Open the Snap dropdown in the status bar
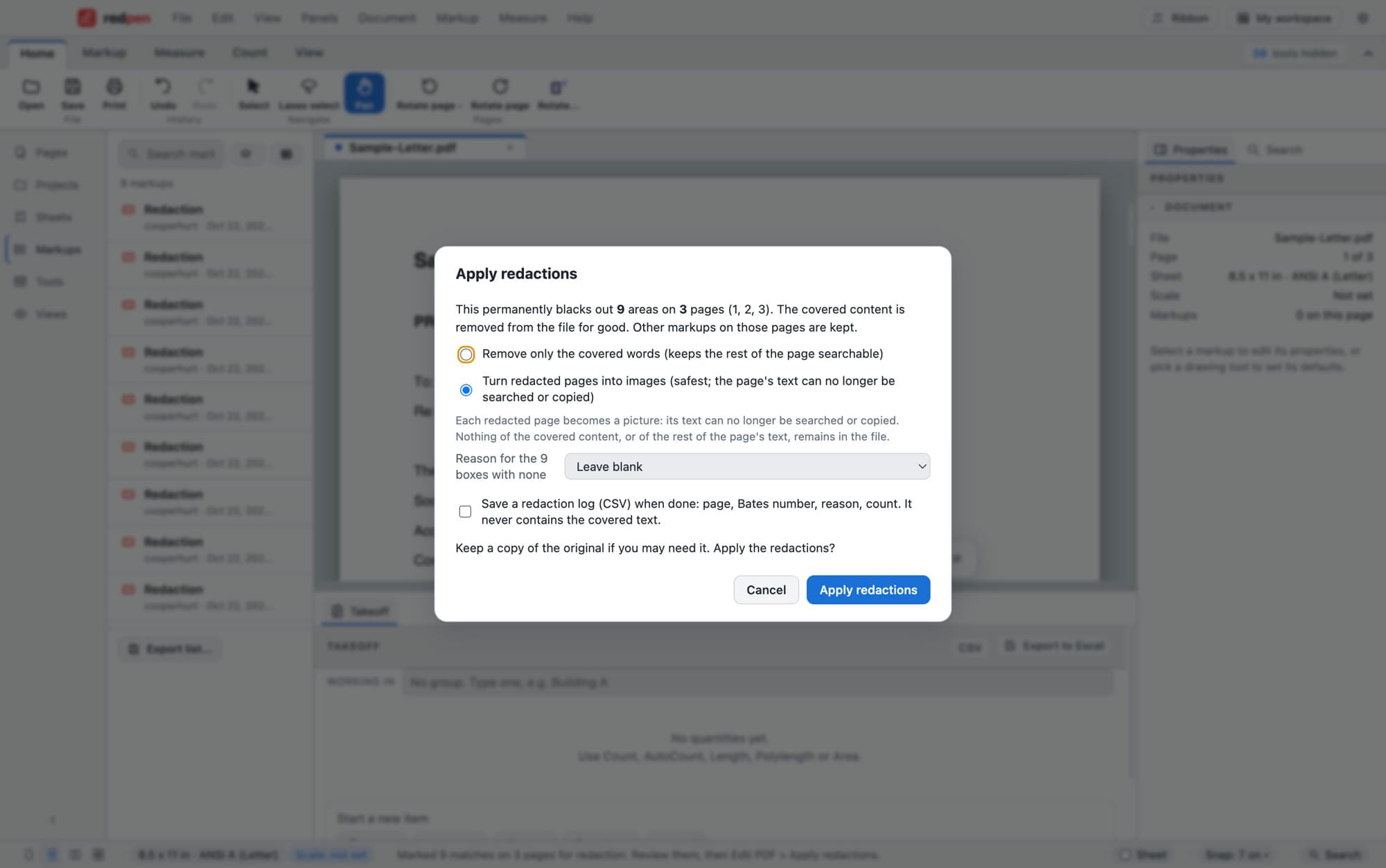The height and width of the screenshot is (868, 1386). 1237,855
